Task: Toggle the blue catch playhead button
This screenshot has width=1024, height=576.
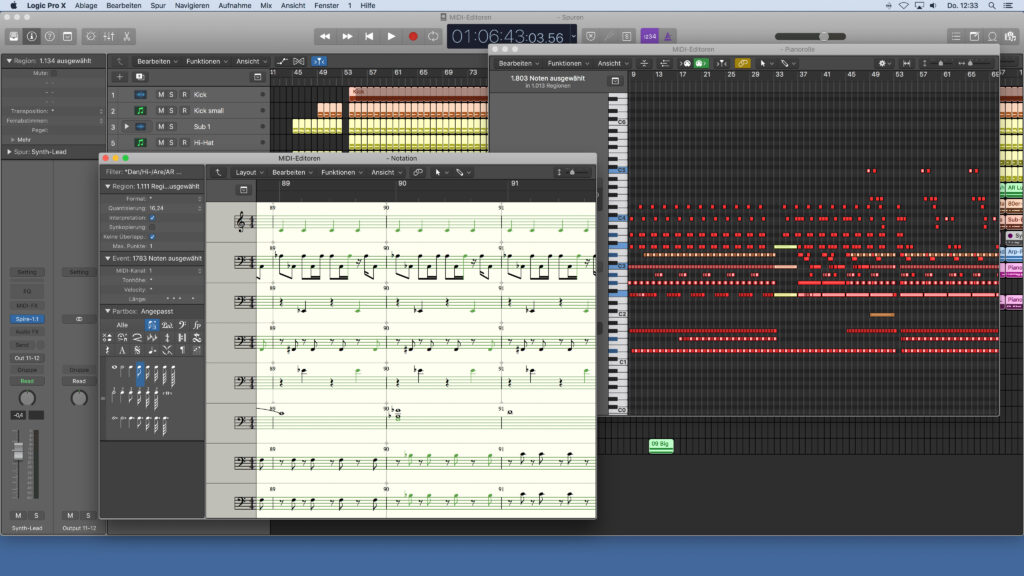Action: [319, 61]
